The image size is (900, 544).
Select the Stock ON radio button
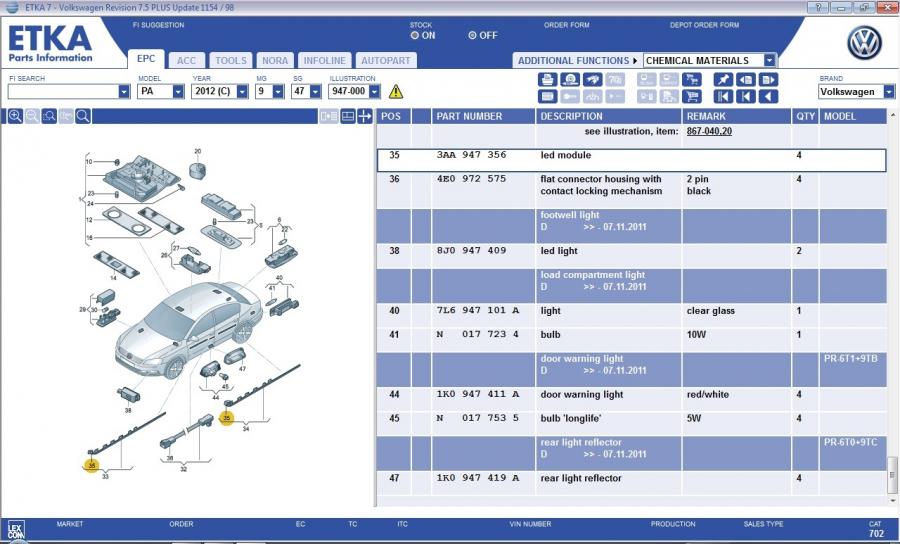pos(415,36)
